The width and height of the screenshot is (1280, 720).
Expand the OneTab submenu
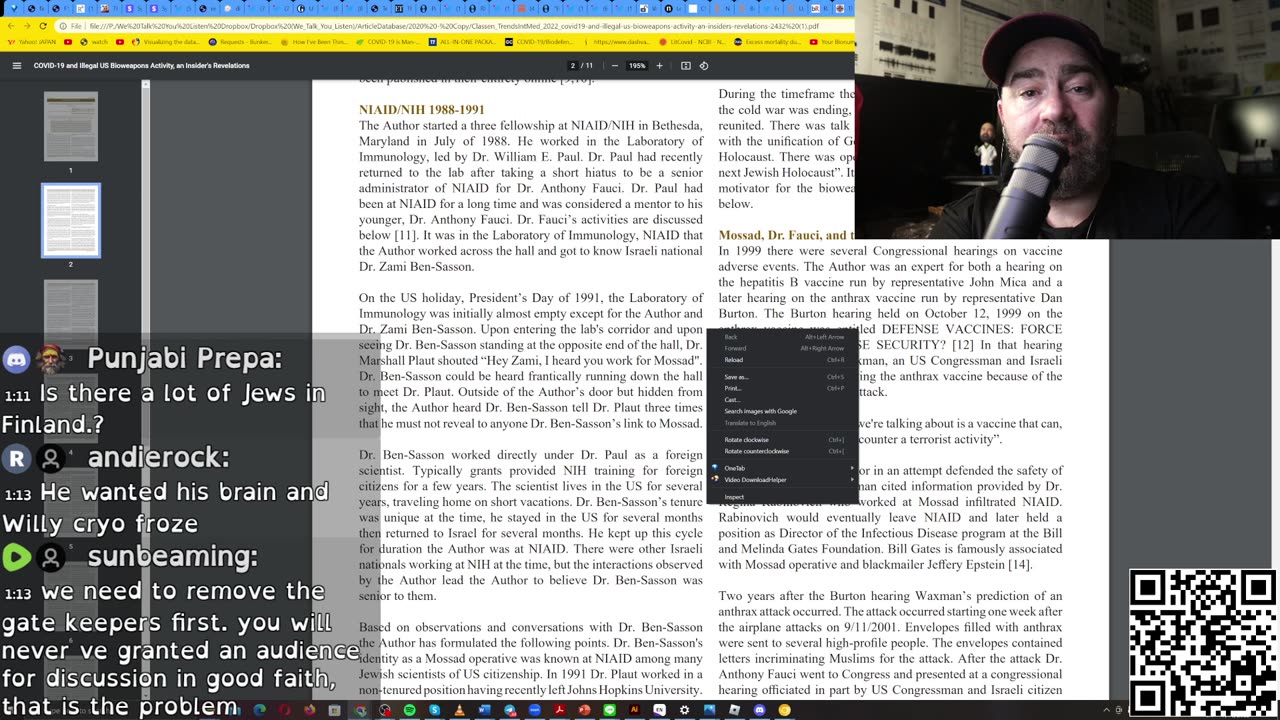pos(782,468)
